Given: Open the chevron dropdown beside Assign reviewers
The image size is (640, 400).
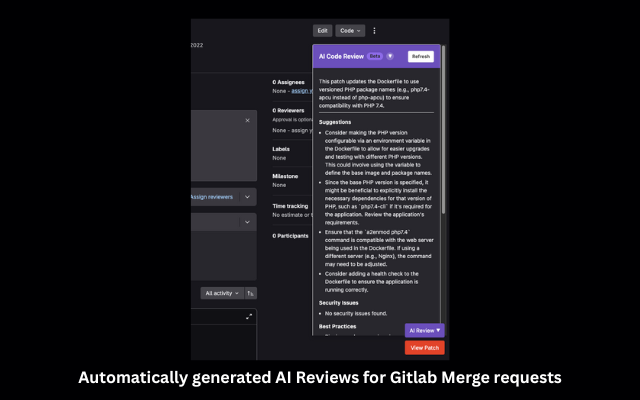Looking at the screenshot, I should [x=247, y=197].
